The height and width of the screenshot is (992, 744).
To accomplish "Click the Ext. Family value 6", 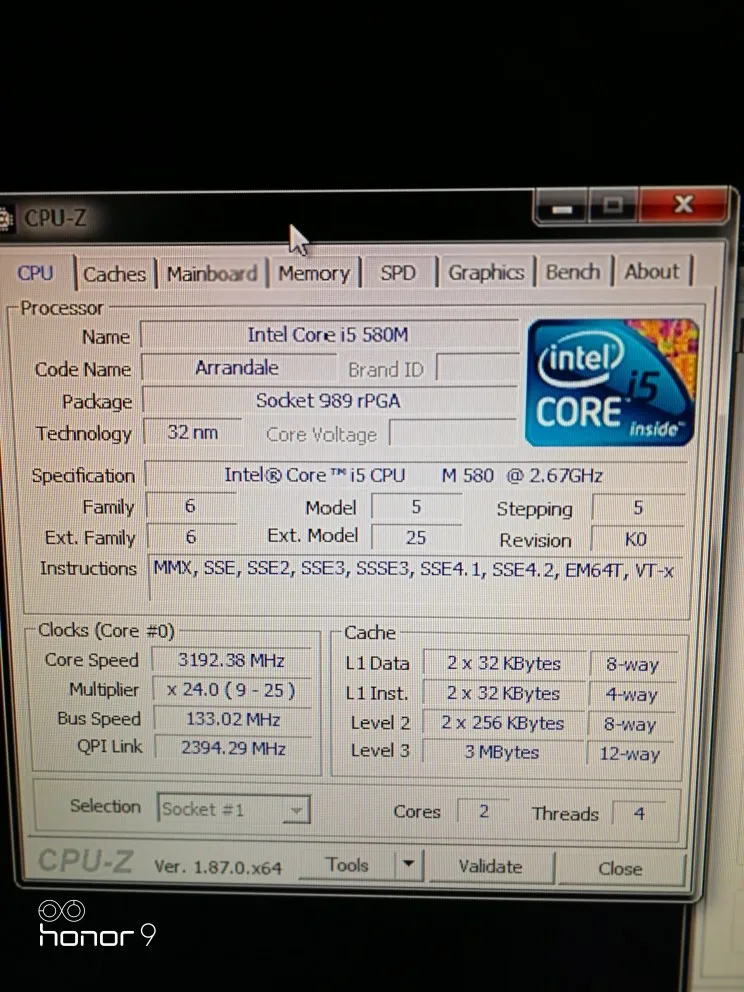I will [191, 537].
